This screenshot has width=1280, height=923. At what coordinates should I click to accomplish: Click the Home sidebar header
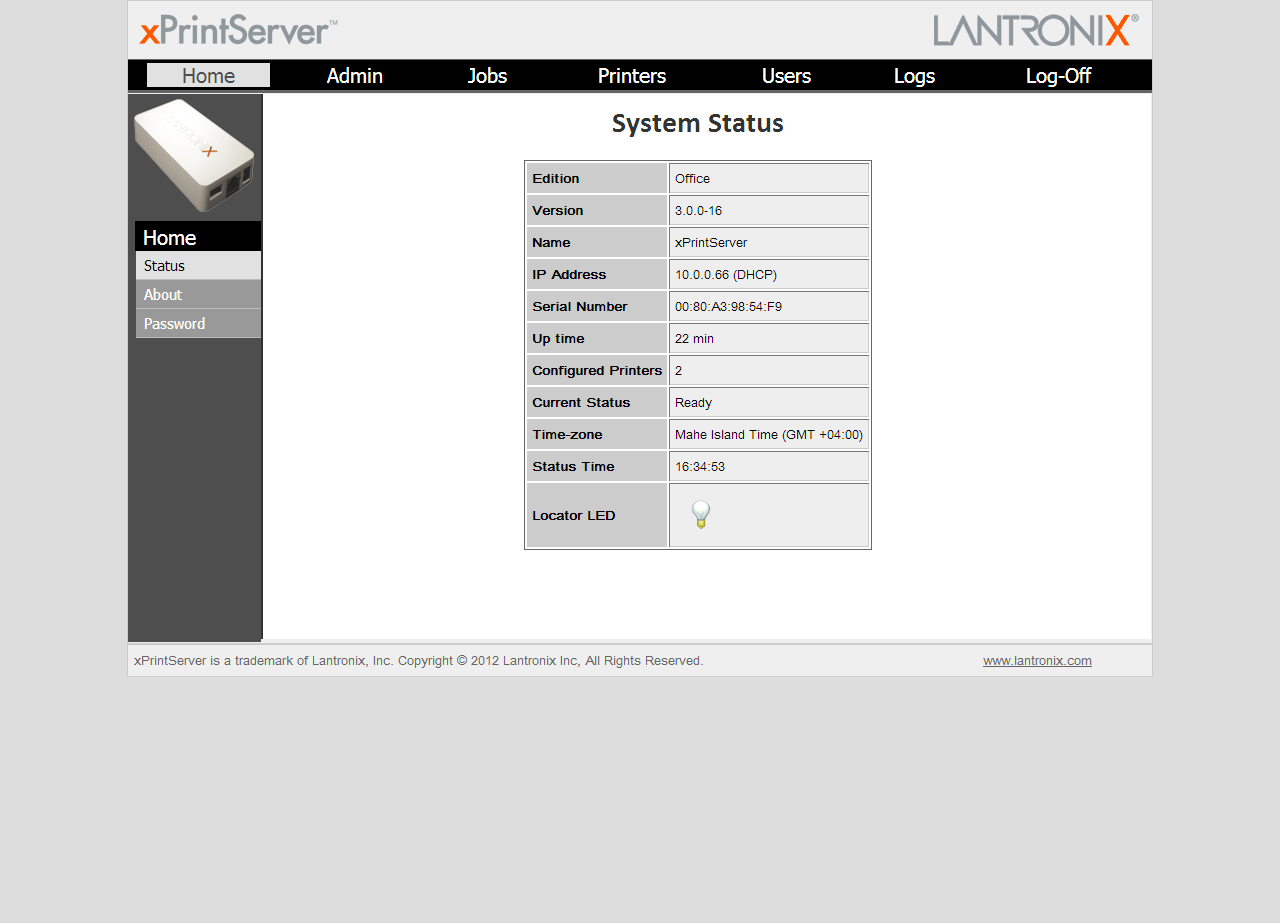(x=198, y=237)
